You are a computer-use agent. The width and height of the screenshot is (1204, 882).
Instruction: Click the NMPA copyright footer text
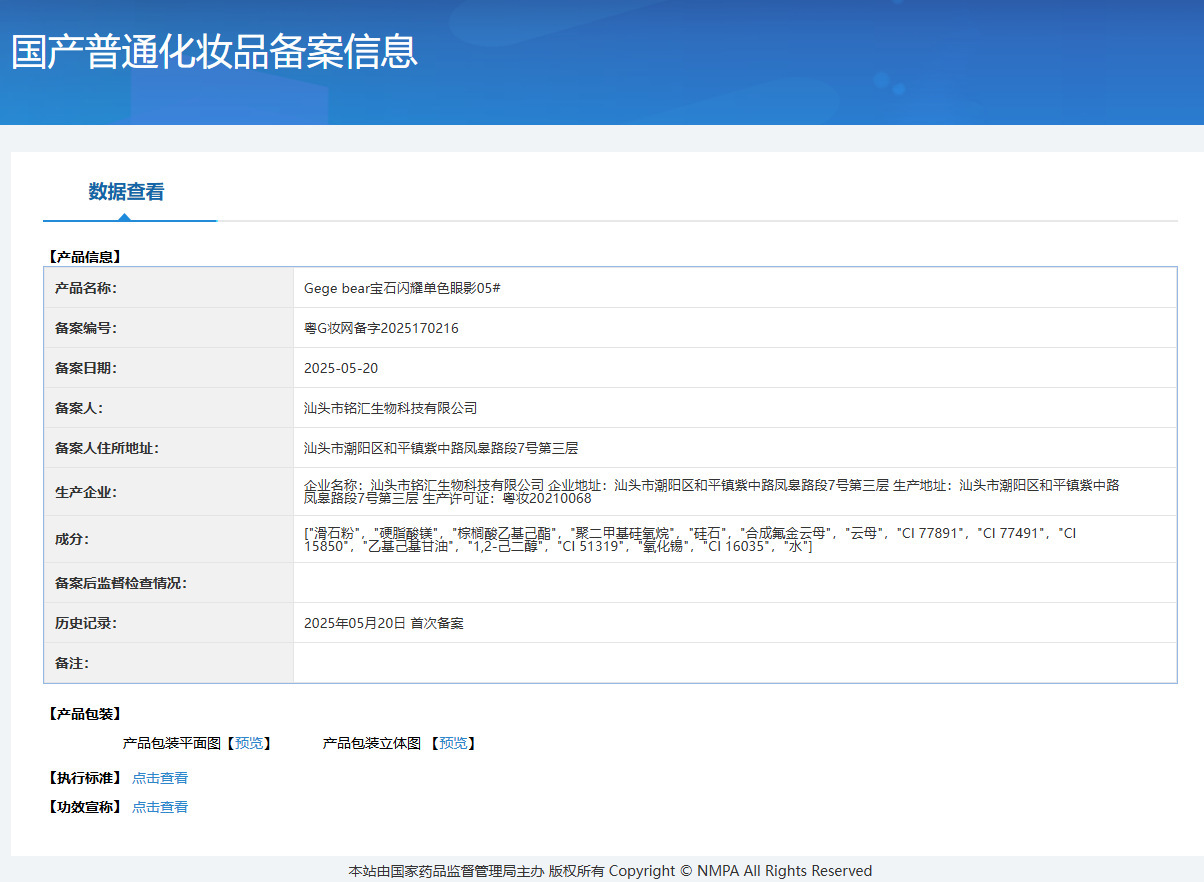pos(610,871)
